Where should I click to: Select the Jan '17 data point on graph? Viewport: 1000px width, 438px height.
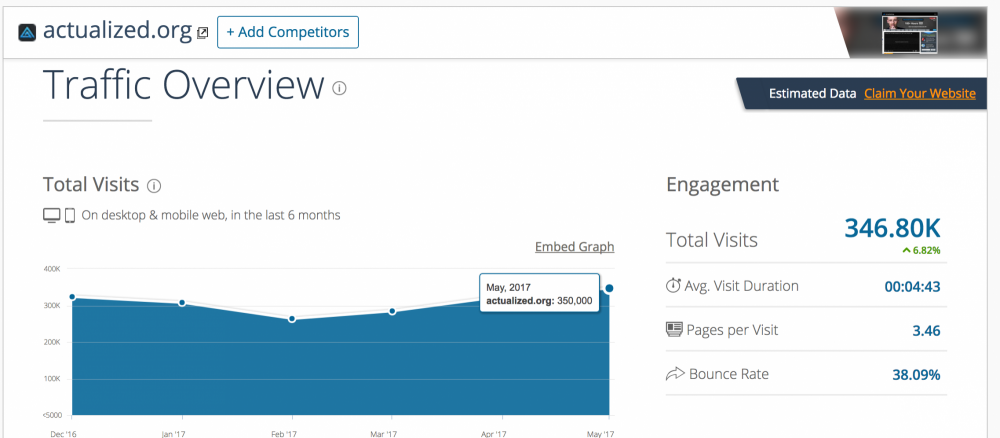(x=182, y=303)
